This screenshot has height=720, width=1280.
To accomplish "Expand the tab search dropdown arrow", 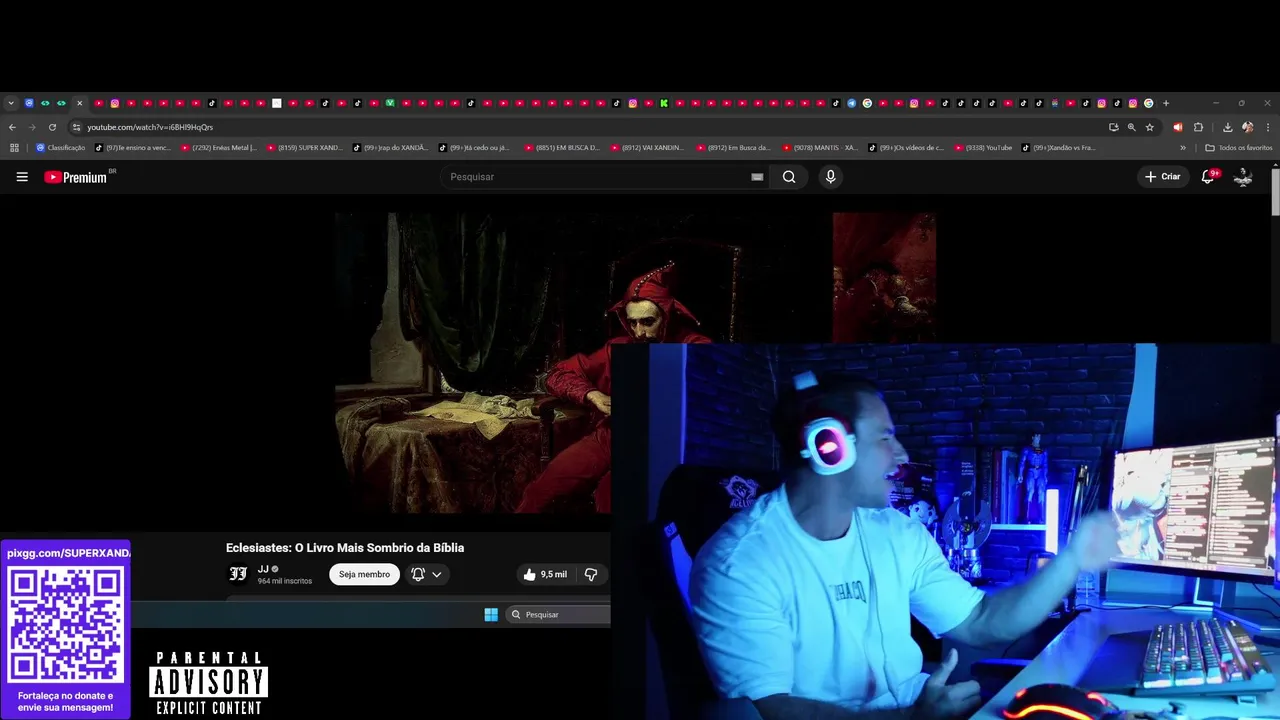I will [11, 103].
